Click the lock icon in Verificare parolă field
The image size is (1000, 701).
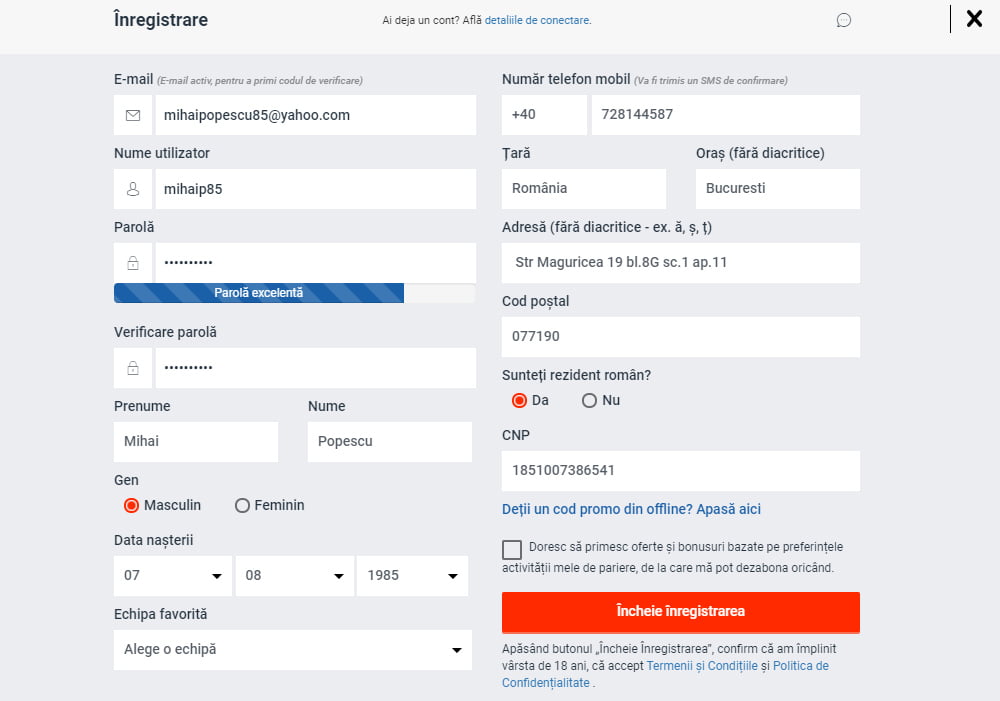coord(133,368)
